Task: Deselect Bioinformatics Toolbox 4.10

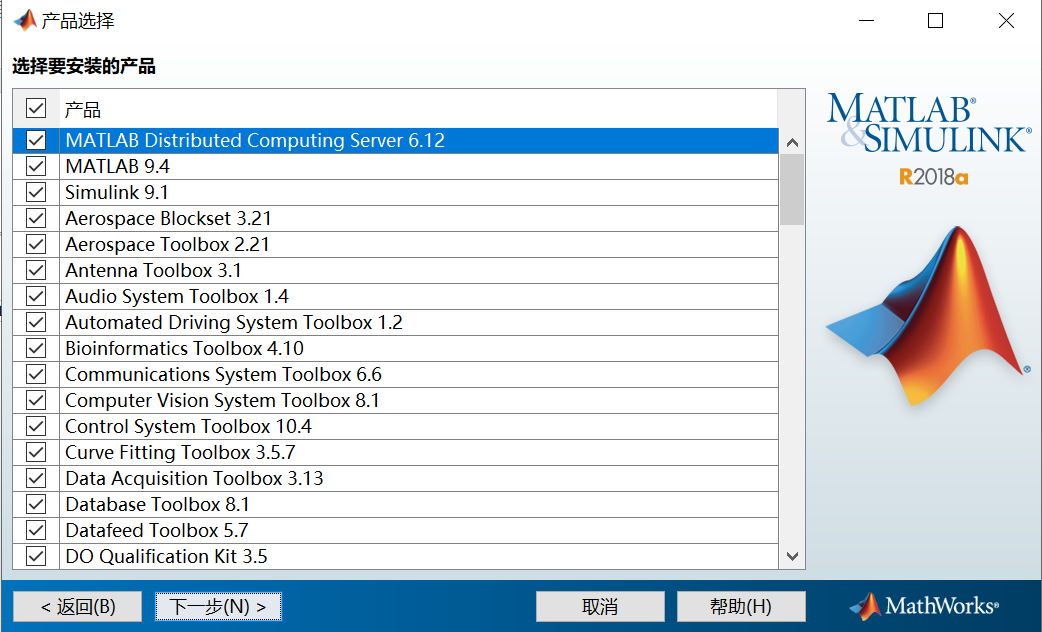Action: [x=36, y=348]
